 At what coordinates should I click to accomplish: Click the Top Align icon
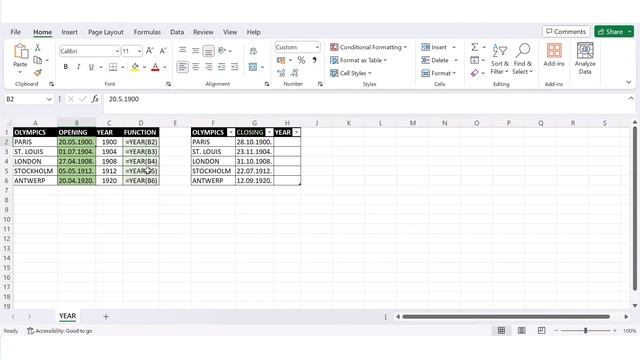pyautogui.click(x=182, y=51)
